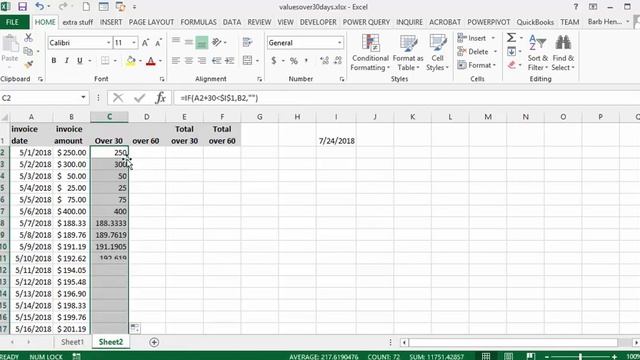Click Increase Decimal icon
The image size is (640, 360).
[324, 61]
